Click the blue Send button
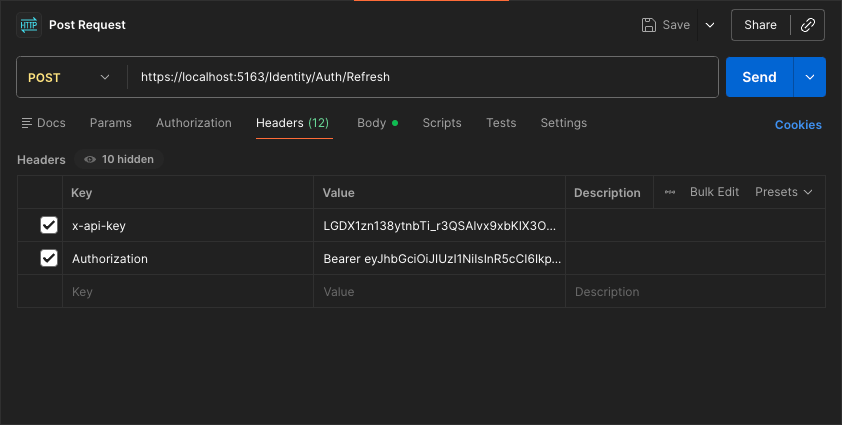Viewport: 842px width, 425px height. pos(759,77)
